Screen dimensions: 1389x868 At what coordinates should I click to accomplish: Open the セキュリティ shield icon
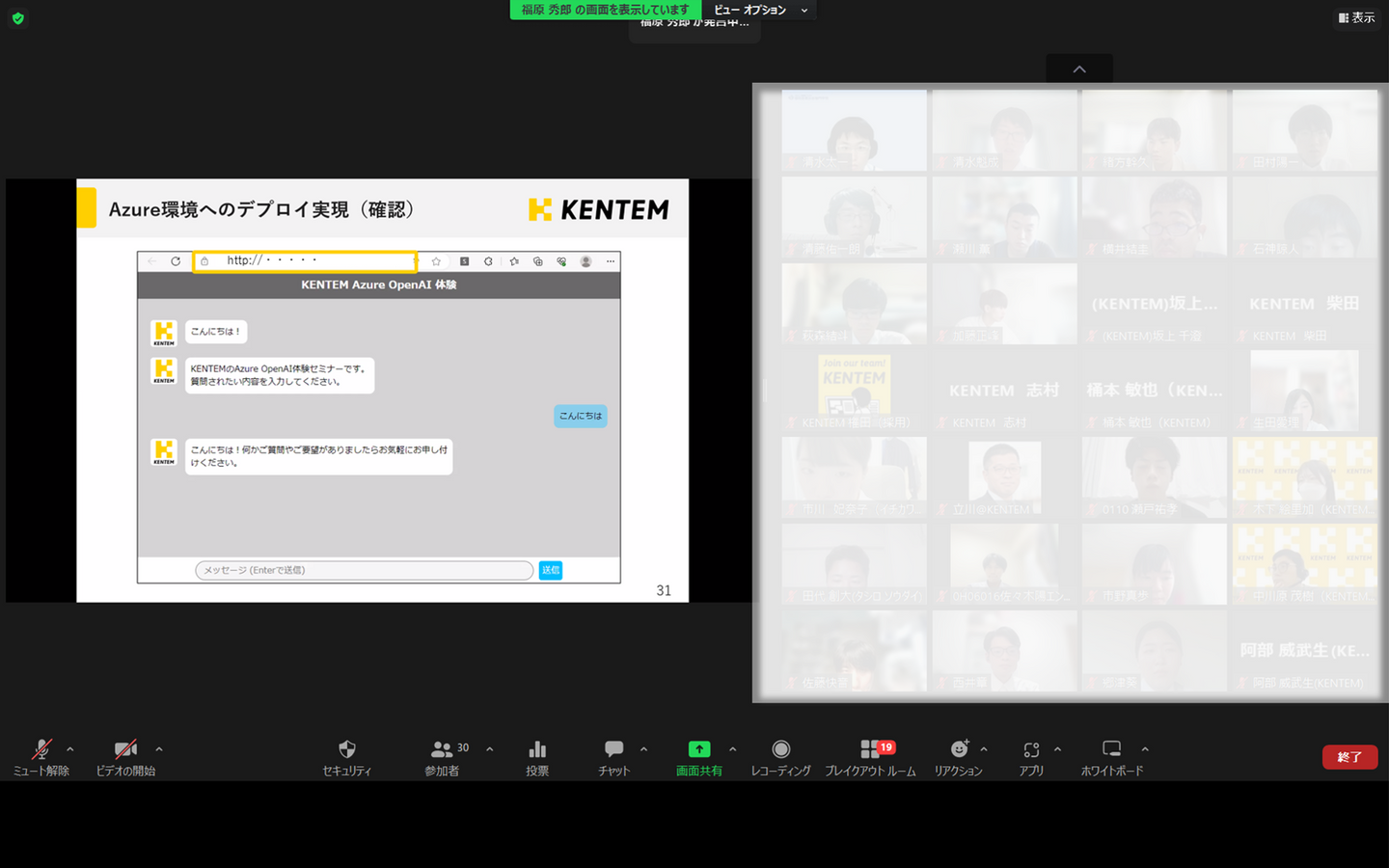click(x=347, y=756)
